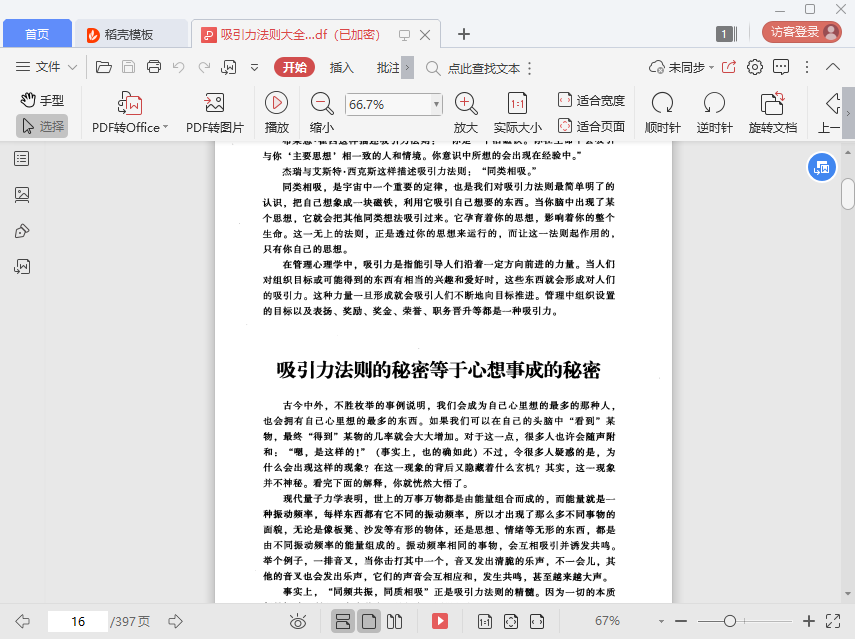855x639 pixels.
Task: Set view to actual size (实际大小)
Action: click(x=517, y=112)
